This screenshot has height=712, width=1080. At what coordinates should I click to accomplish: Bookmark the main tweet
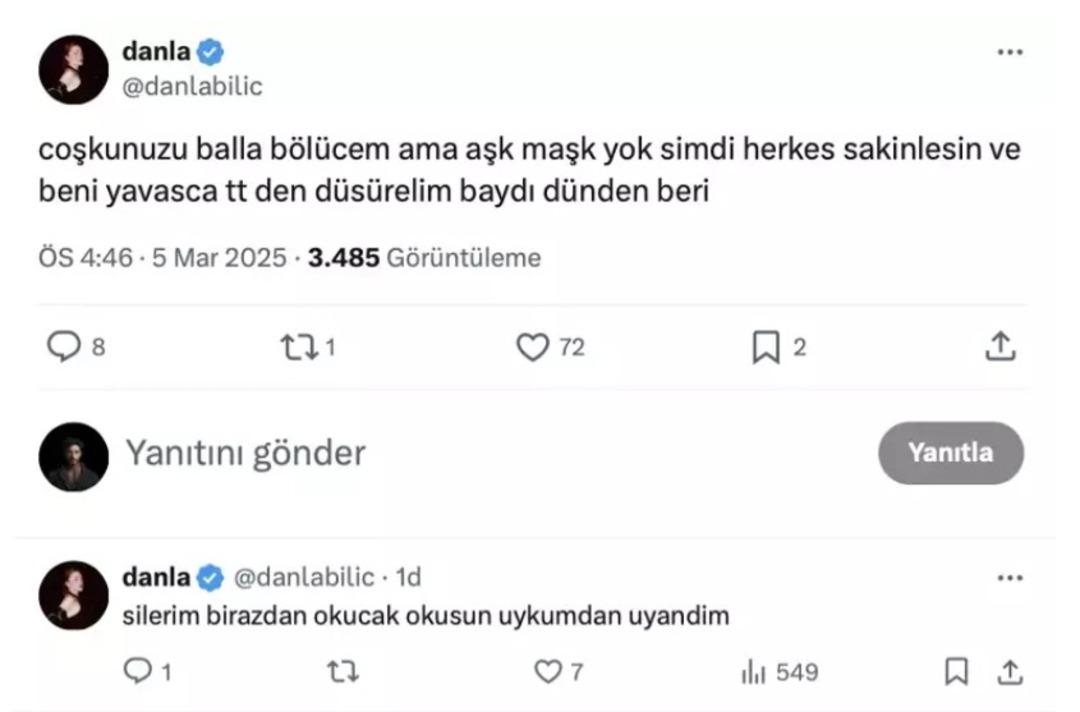766,347
